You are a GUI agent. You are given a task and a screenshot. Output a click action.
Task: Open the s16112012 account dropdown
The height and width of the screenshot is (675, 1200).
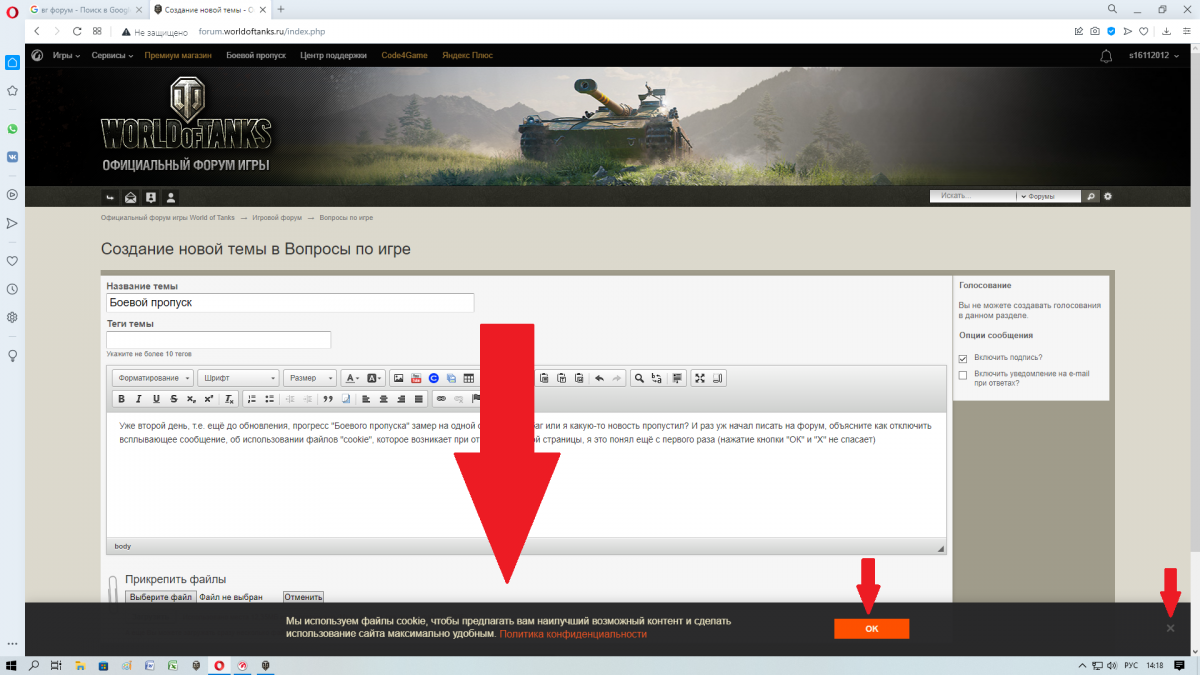pos(1156,56)
